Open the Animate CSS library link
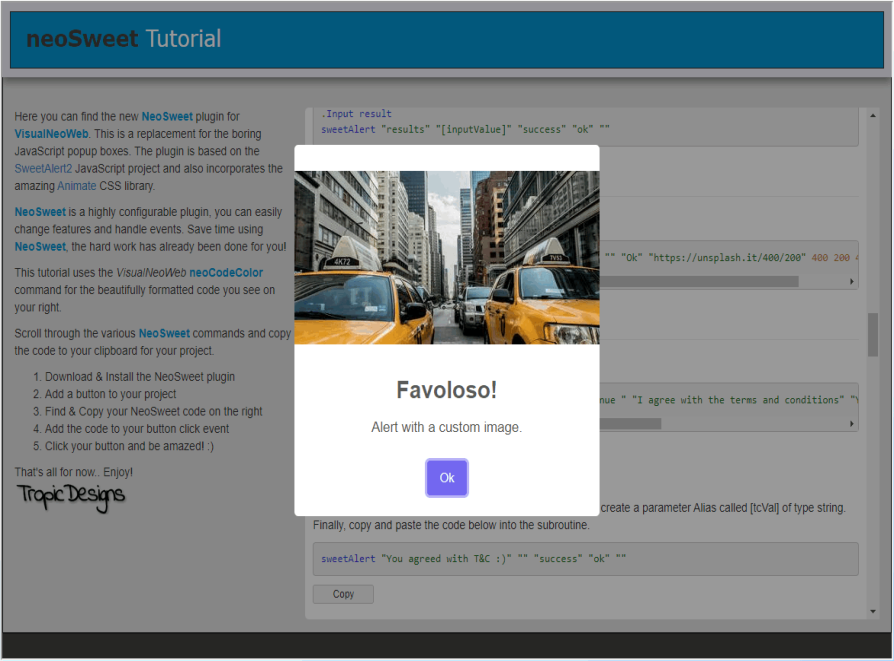The width and height of the screenshot is (894, 661). [76, 186]
